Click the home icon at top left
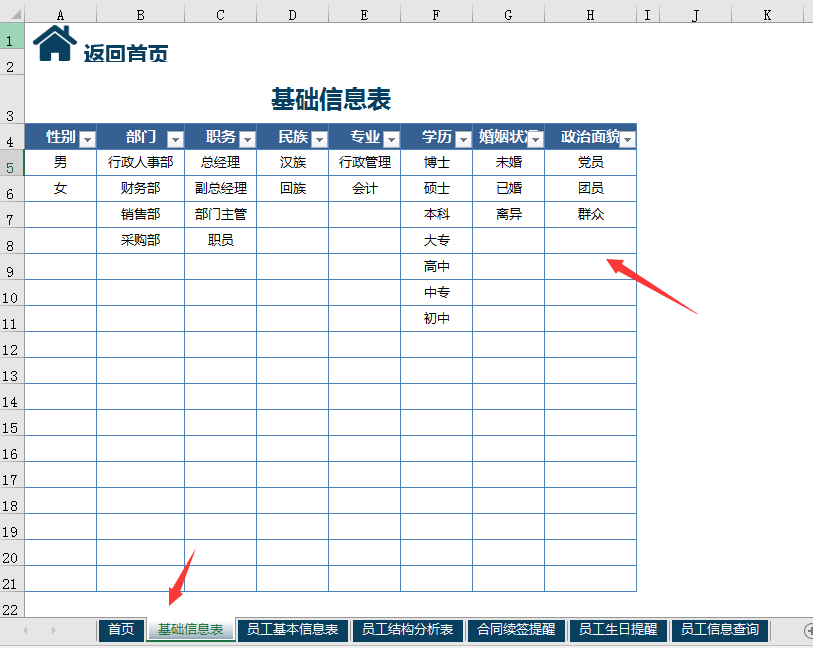Viewport: 813px width, 648px height. (53, 42)
